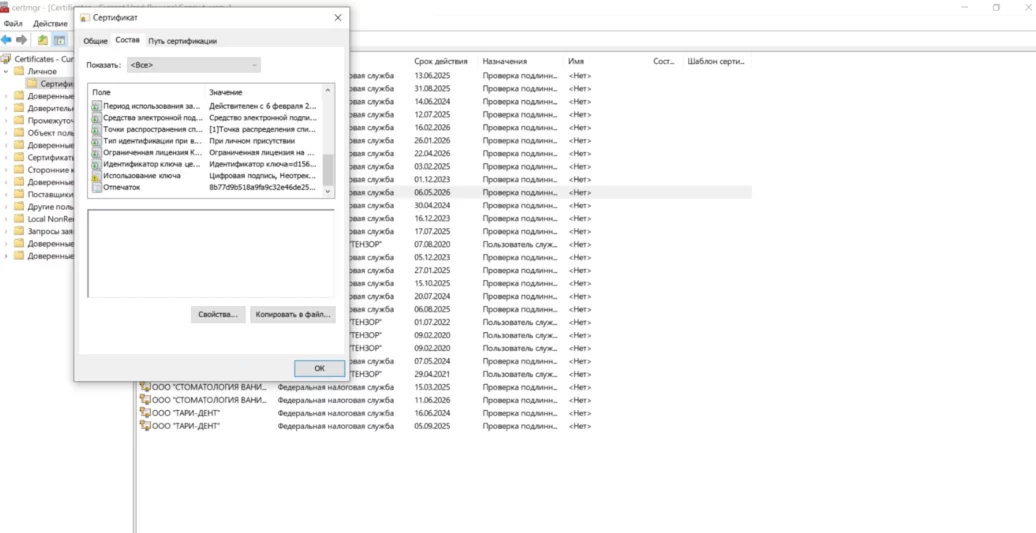
Task: Click the field list vertical scrollbar down arrow
Action: [328, 191]
